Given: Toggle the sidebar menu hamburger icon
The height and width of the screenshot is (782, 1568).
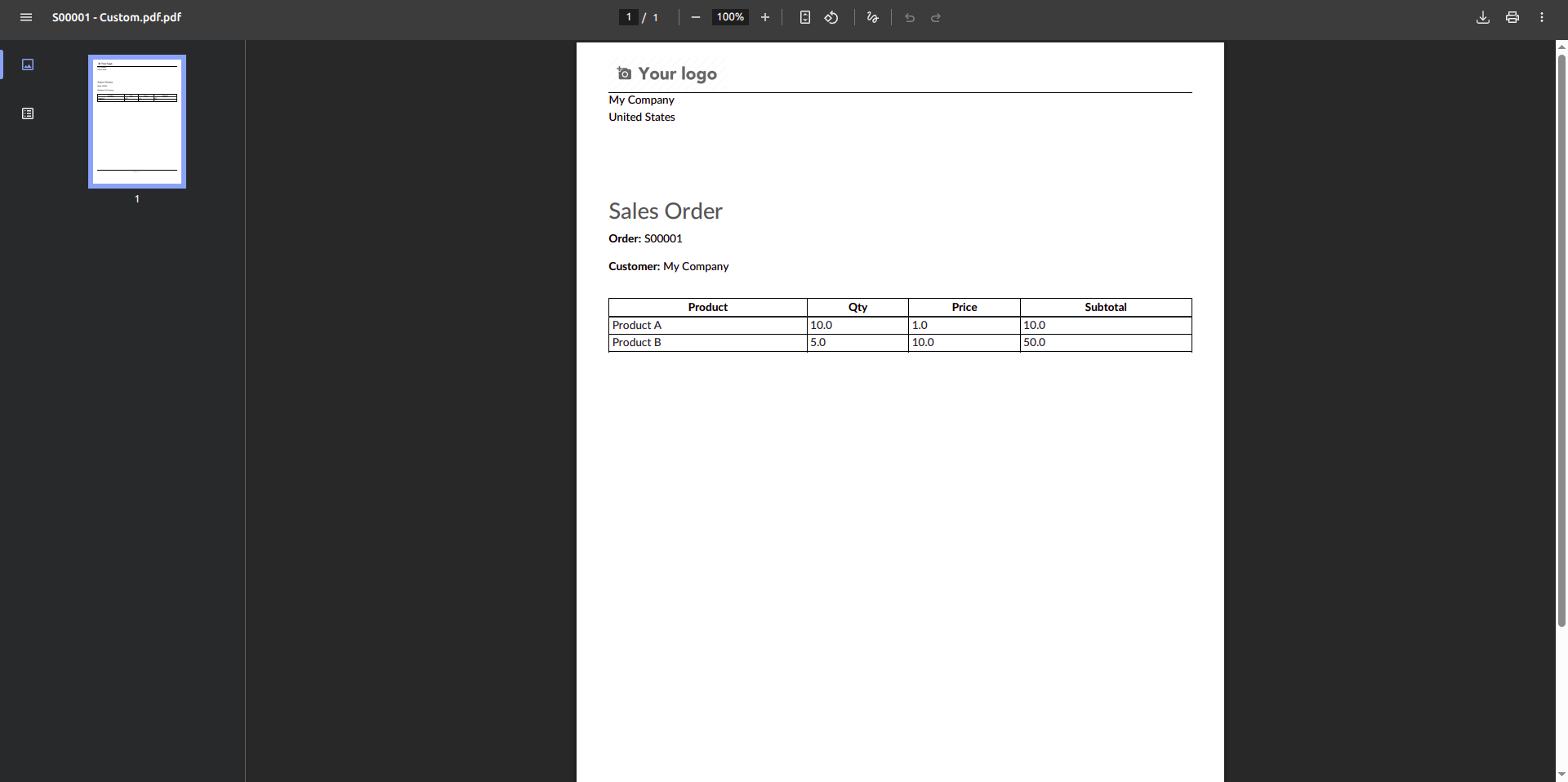Looking at the screenshot, I should [26, 17].
